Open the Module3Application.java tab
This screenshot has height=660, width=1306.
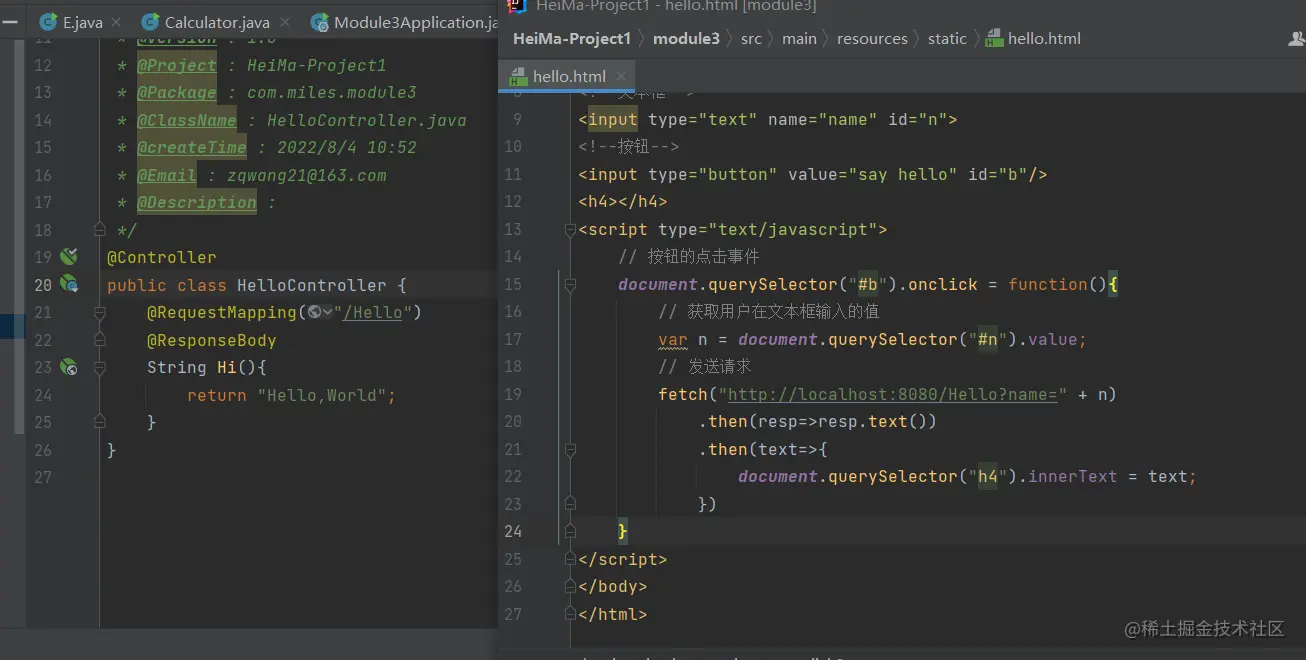(402, 22)
